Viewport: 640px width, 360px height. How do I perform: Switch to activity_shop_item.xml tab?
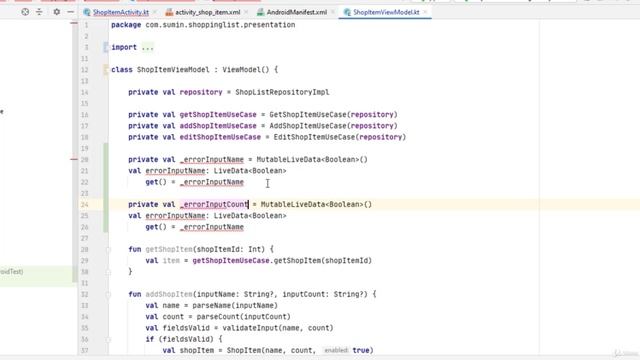coord(207,12)
